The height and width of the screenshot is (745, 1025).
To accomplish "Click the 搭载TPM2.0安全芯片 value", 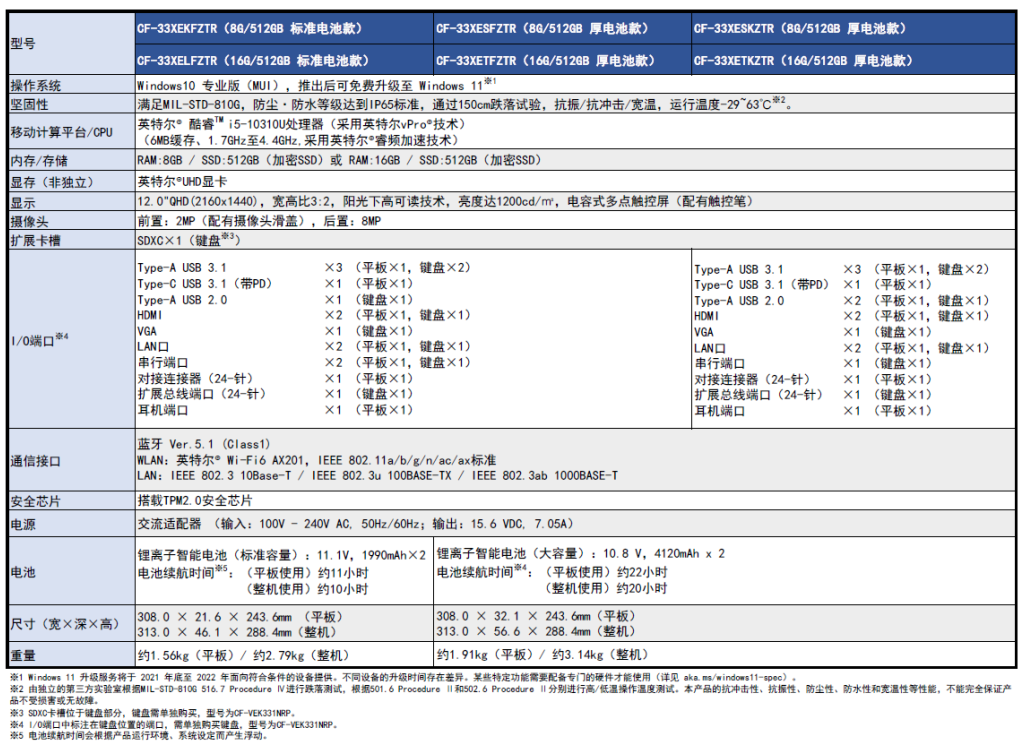I will pyautogui.click(x=195, y=501).
